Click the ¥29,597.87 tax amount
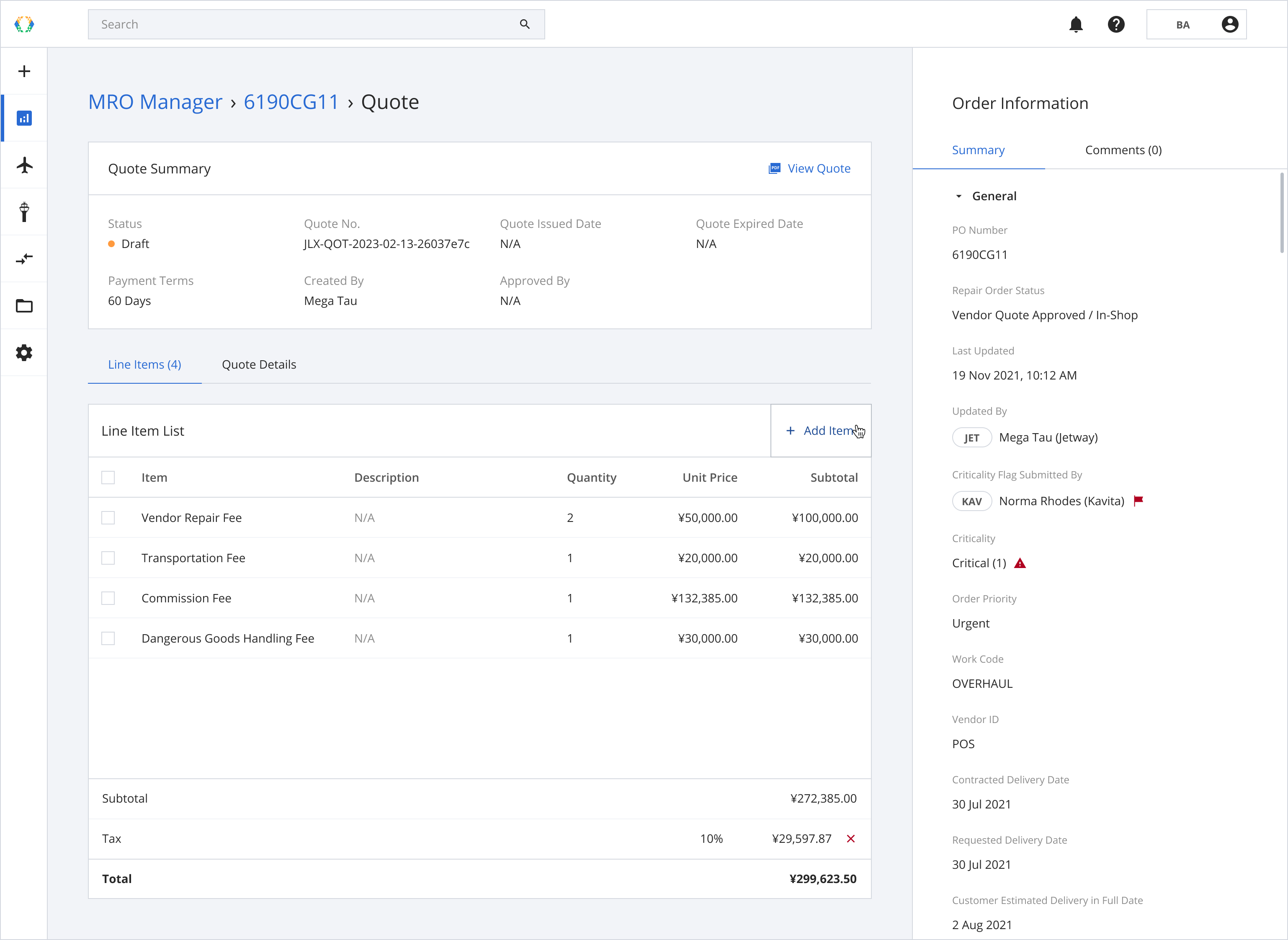The width and height of the screenshot is (1288, 940). 802,839
